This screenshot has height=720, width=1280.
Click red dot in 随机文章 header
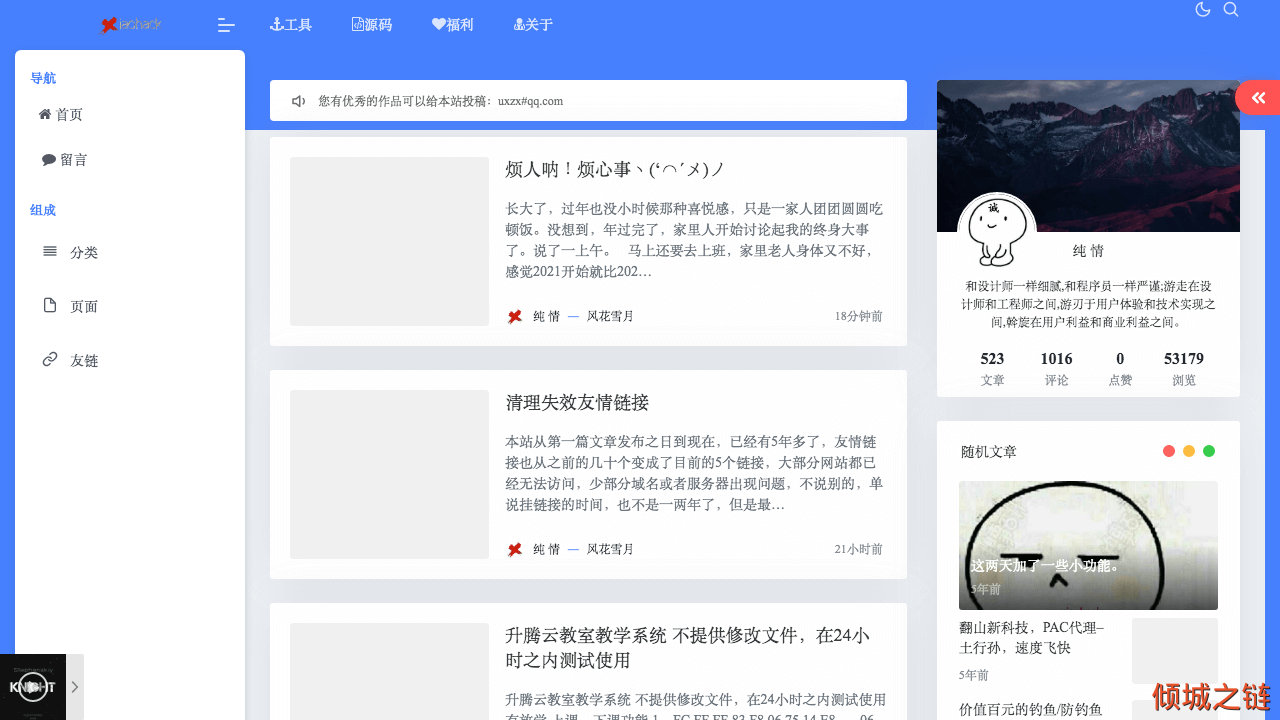click(1169, 451)
